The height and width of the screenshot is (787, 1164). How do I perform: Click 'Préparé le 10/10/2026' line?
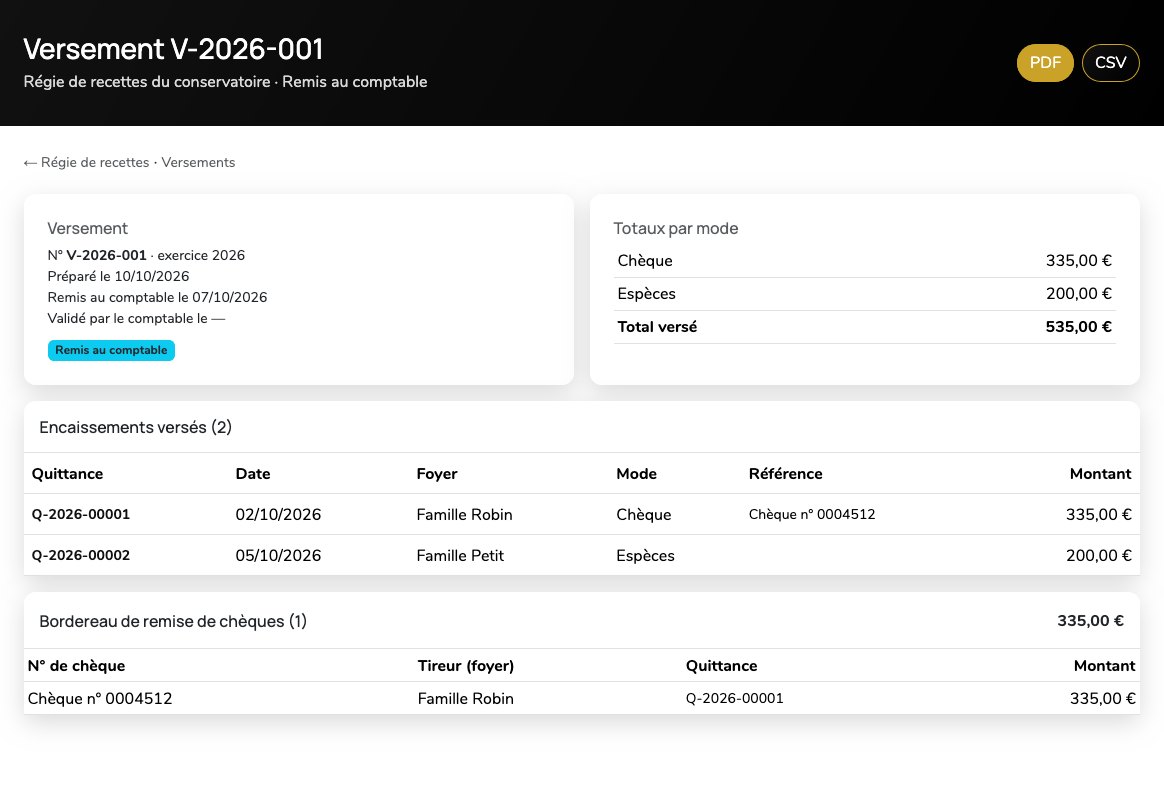coord(118,276)
